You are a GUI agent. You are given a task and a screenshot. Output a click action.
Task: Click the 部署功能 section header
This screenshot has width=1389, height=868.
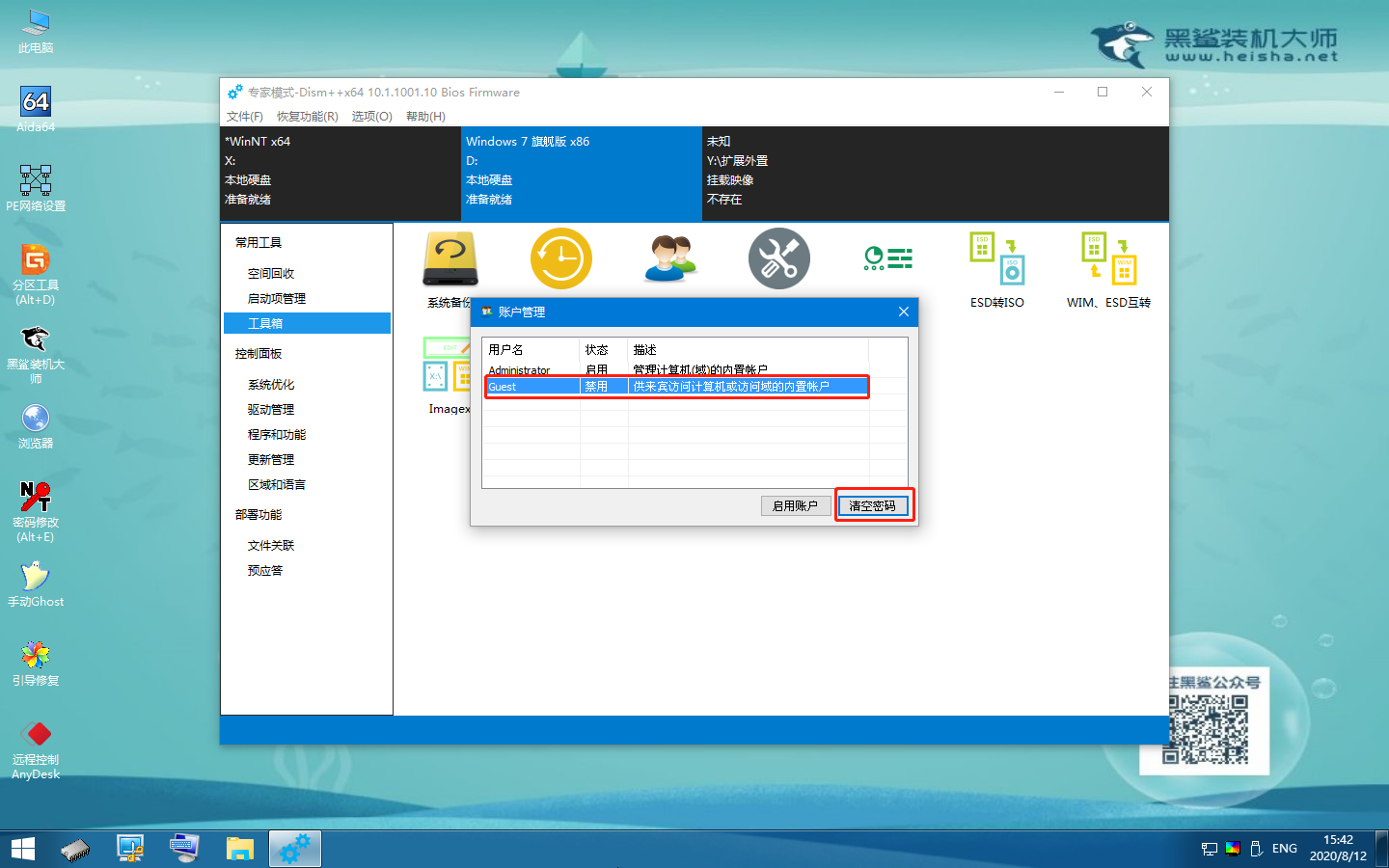pos(259,515)
